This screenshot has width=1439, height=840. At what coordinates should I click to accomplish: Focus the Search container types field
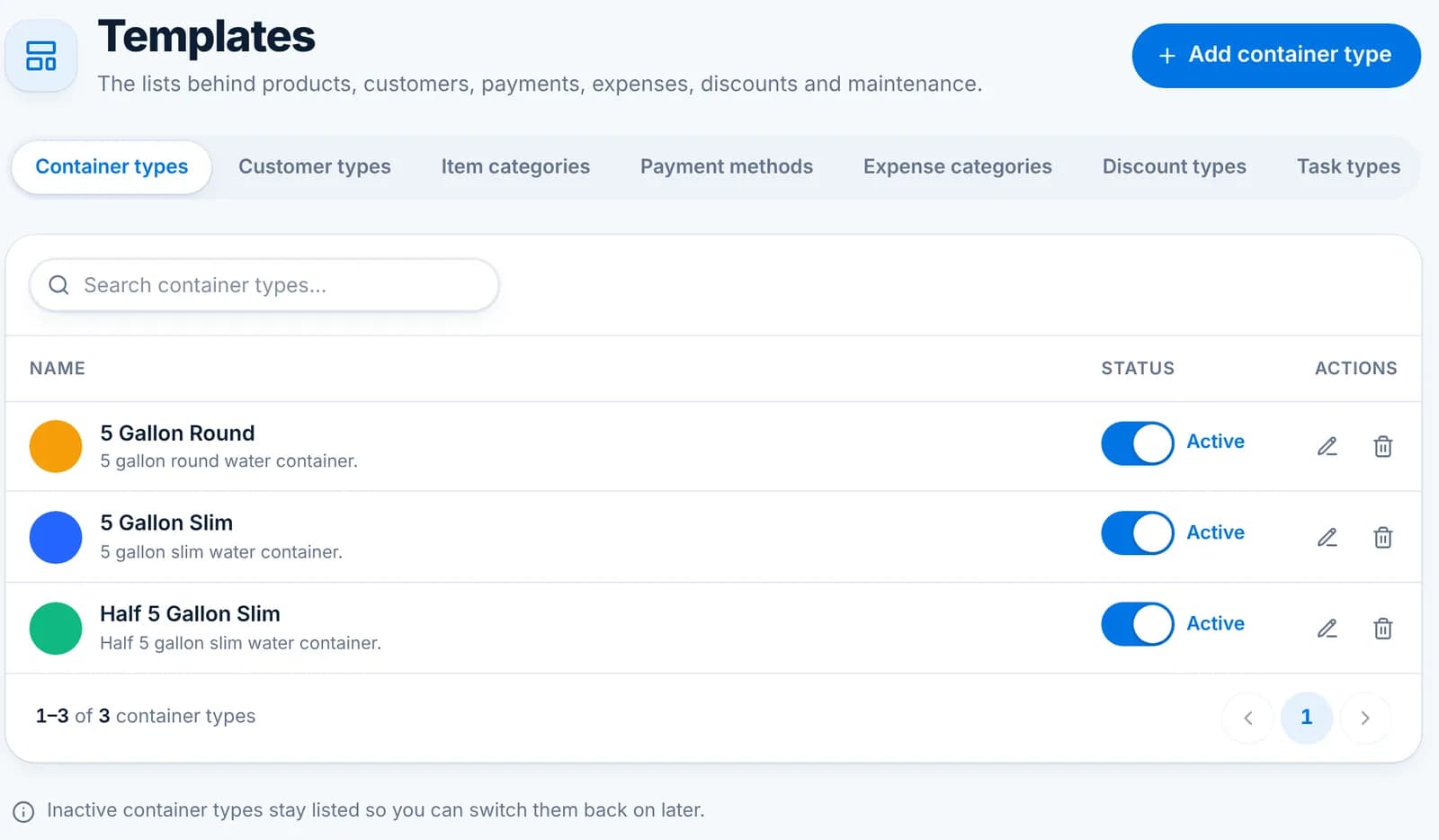[264, 285]
